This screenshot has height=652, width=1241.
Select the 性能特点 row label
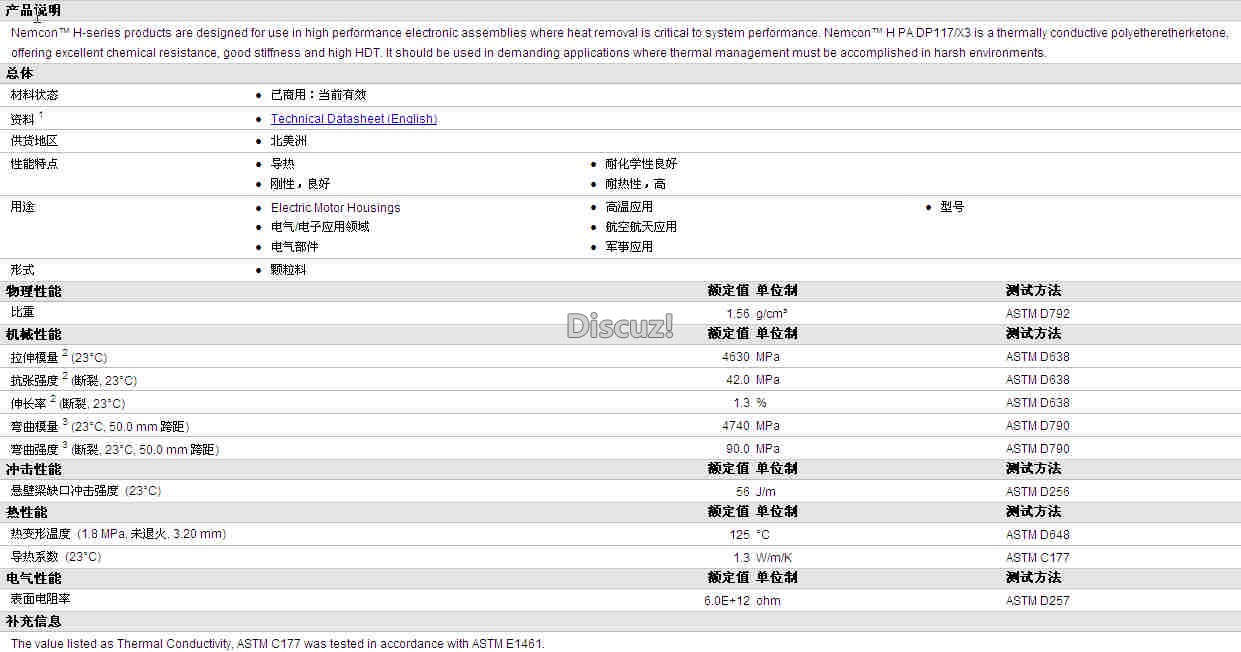click(34, 164)
